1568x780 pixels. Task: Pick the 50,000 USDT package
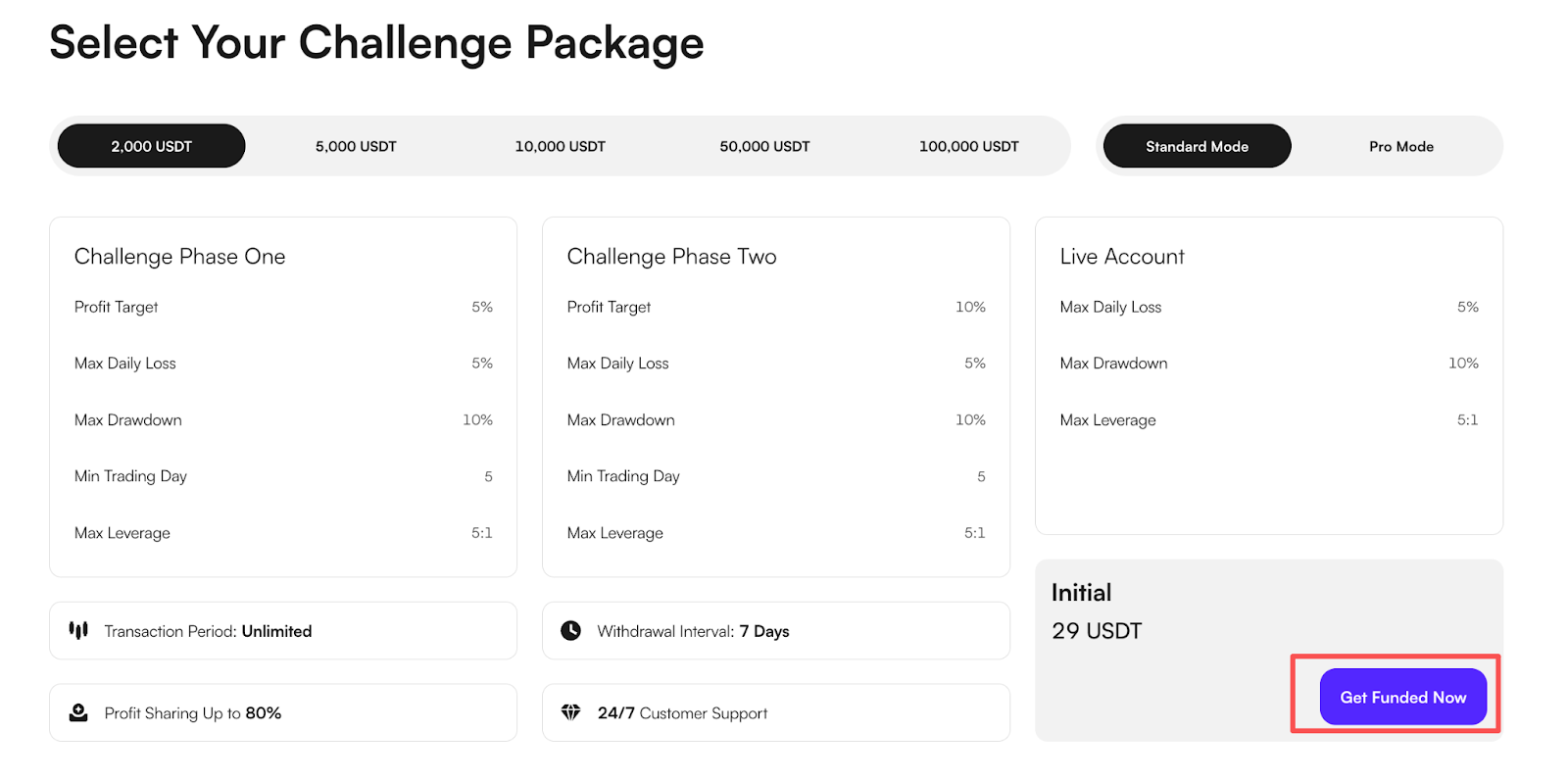[764, 146]
